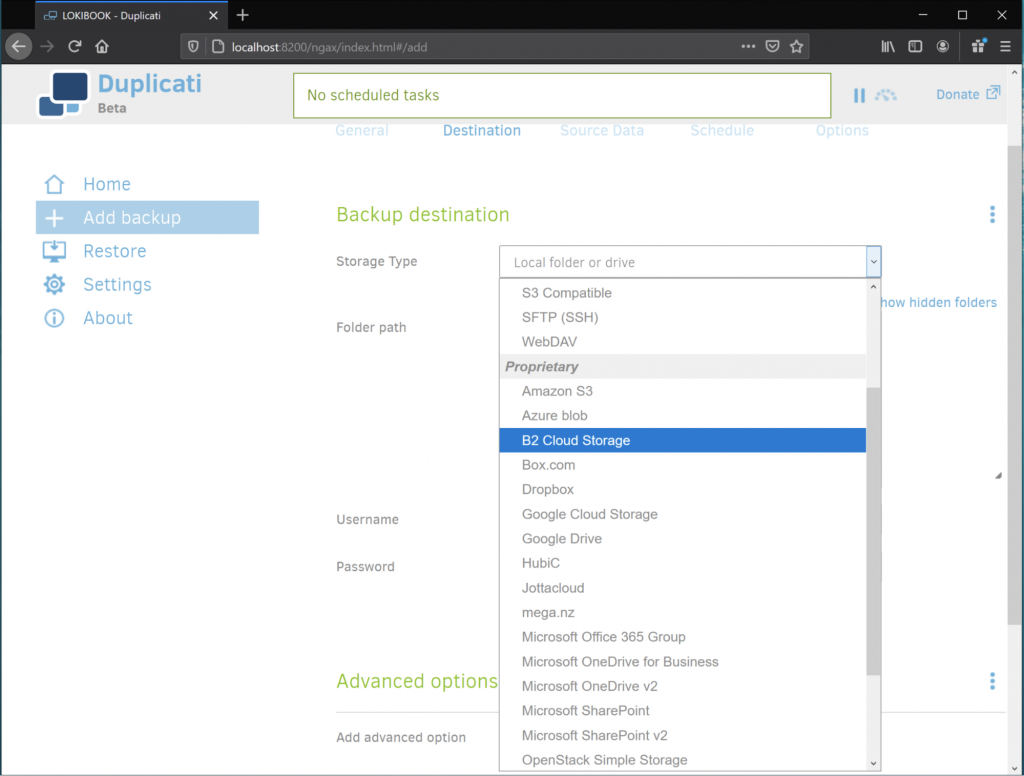
Task: Open the Firefox account icon
Action: point(942,46)
